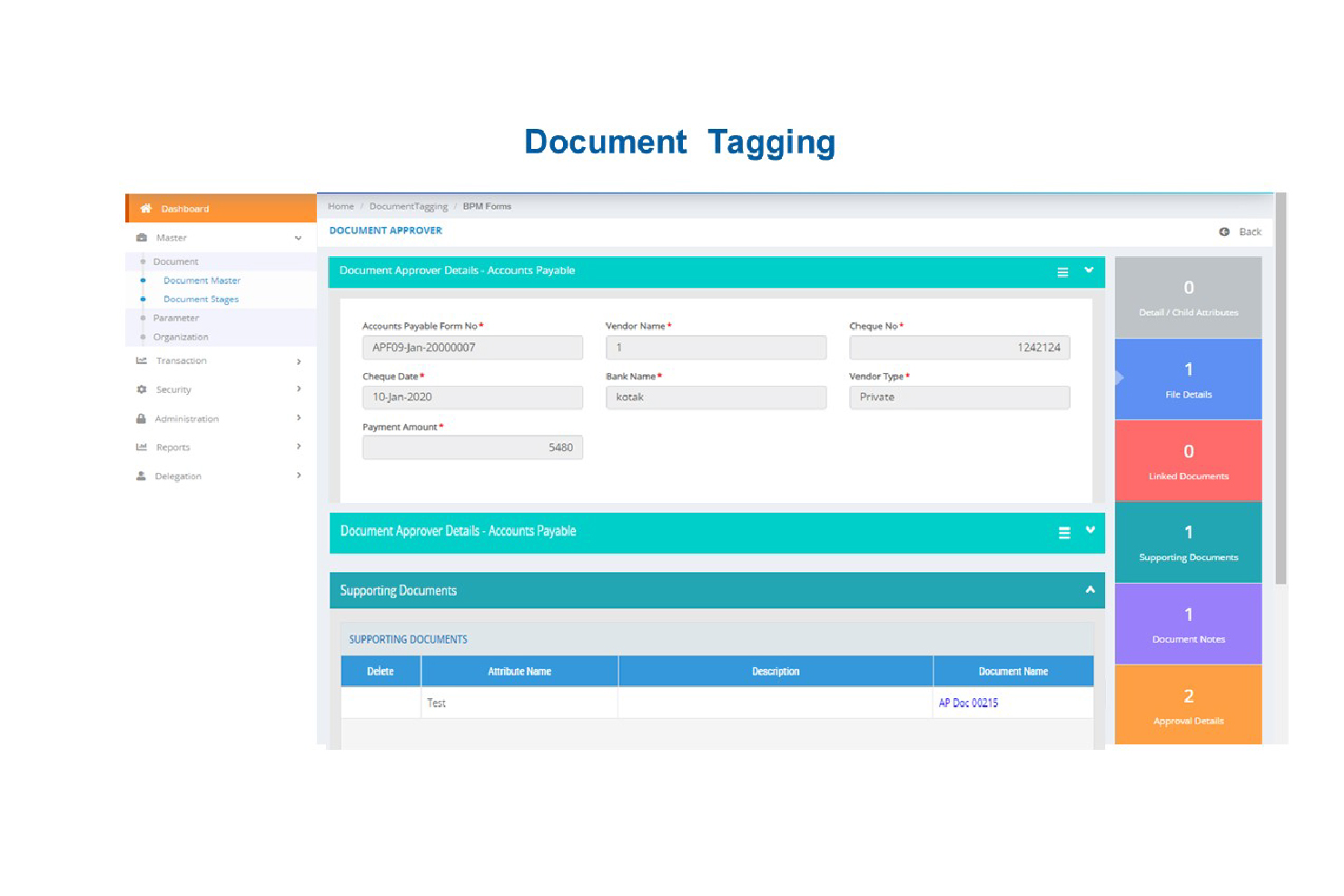Click the Back link
Image resolution: width=1344 pixels, height=896 pixels.
pyautogui.click(x=1250, y=231)
